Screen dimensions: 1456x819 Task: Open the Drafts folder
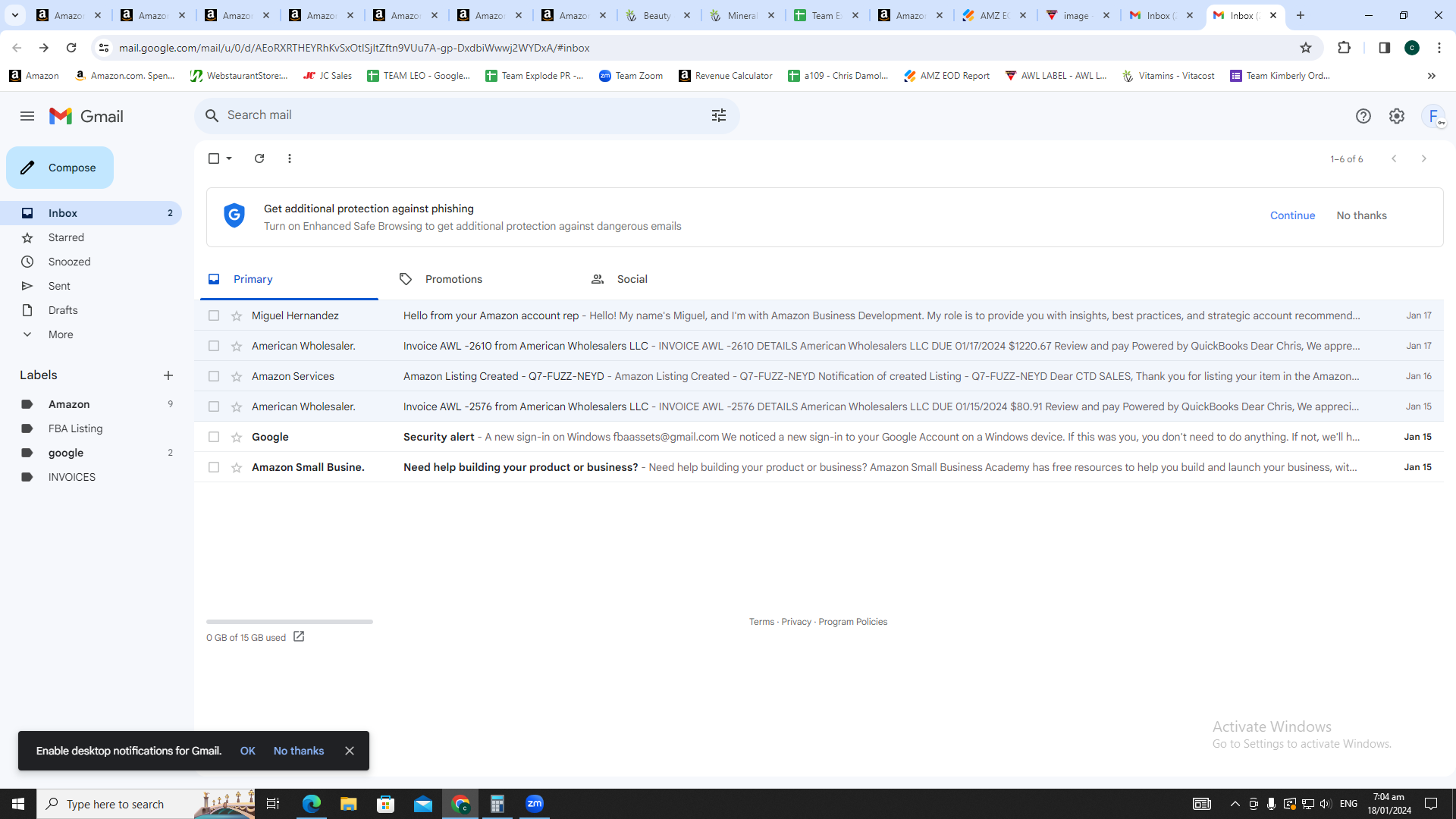coord(91,310)
